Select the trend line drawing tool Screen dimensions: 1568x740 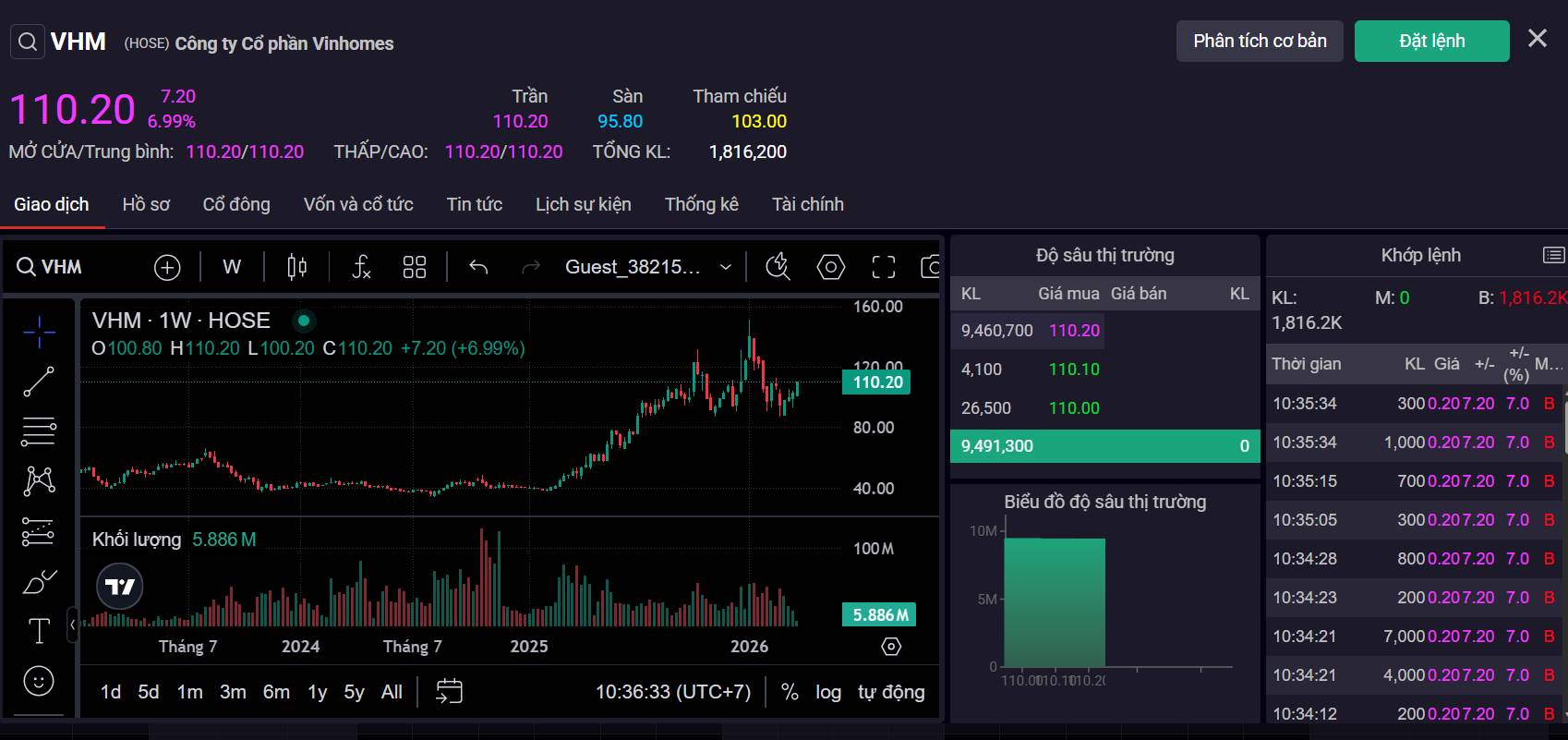click(x=39, y=382)
